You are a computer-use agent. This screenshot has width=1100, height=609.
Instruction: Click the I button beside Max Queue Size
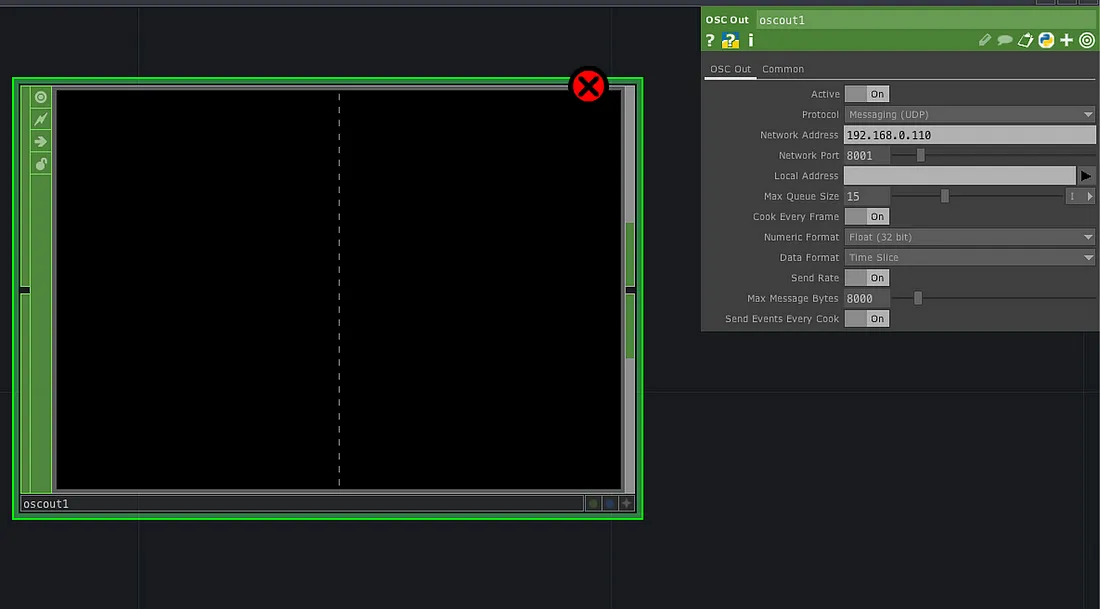(1072, 196)
